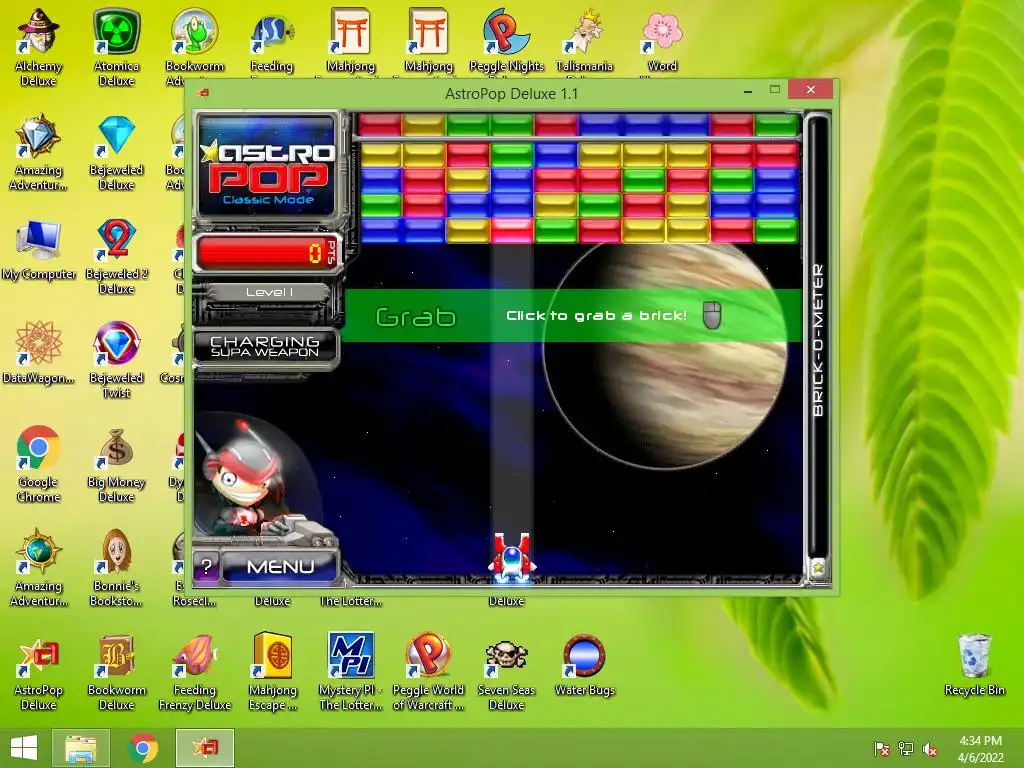Click the mouse icon in Grab banner
The width and height of the screenshot is (1024, 768).
712,315
